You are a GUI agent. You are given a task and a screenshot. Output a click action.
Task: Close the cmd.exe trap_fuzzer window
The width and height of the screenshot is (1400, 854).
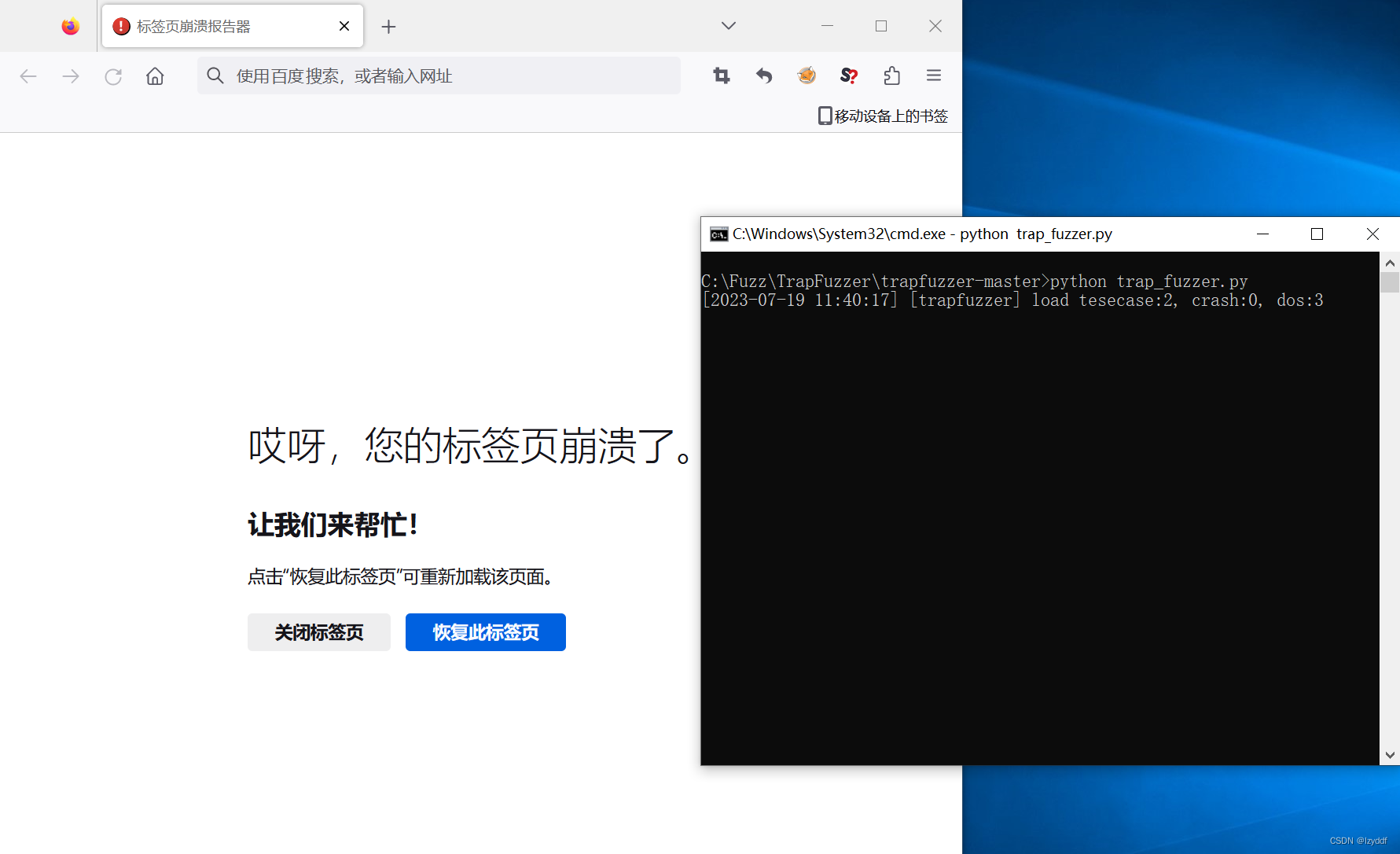[x=1372, y=234]
